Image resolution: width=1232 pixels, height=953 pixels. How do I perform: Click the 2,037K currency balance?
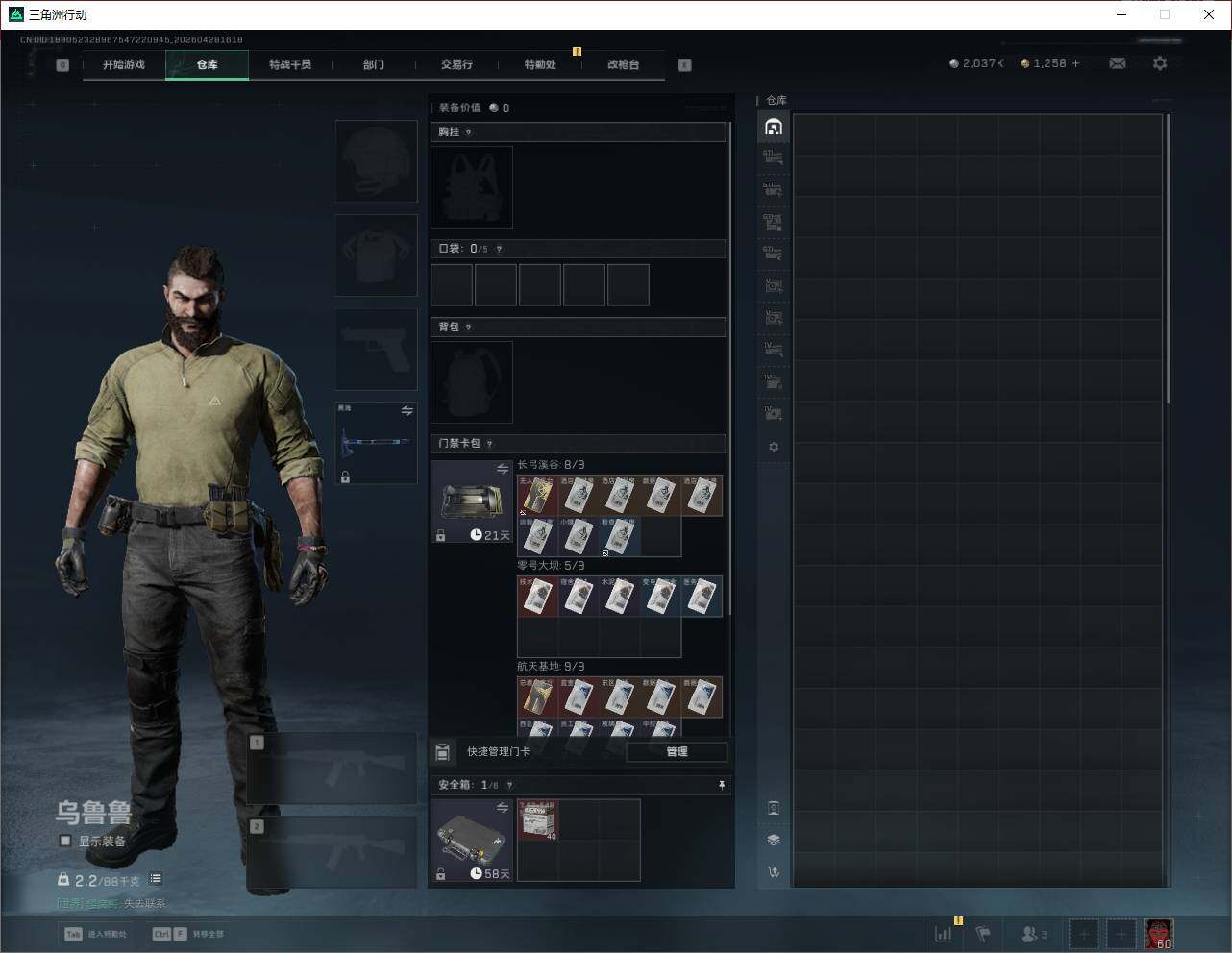[x=975, y=63]
